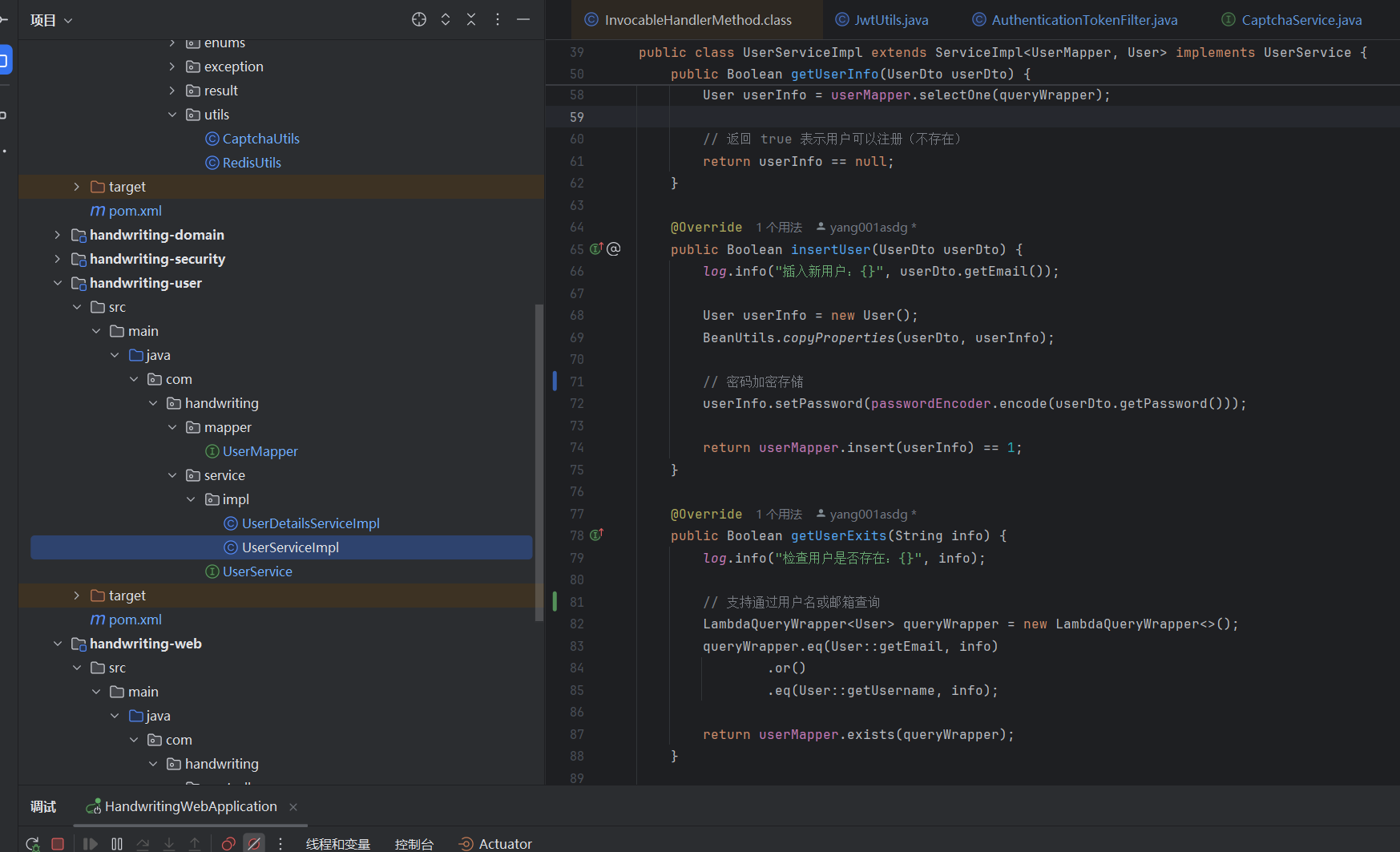Expand the handwriting-domain module
Viewport: 1400px width, 852px height.
[x=57, y=235]
